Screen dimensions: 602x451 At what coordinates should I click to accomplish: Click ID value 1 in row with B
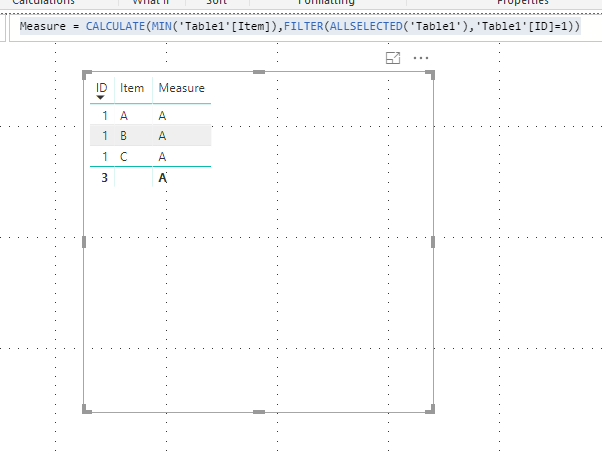click(104, 135)
